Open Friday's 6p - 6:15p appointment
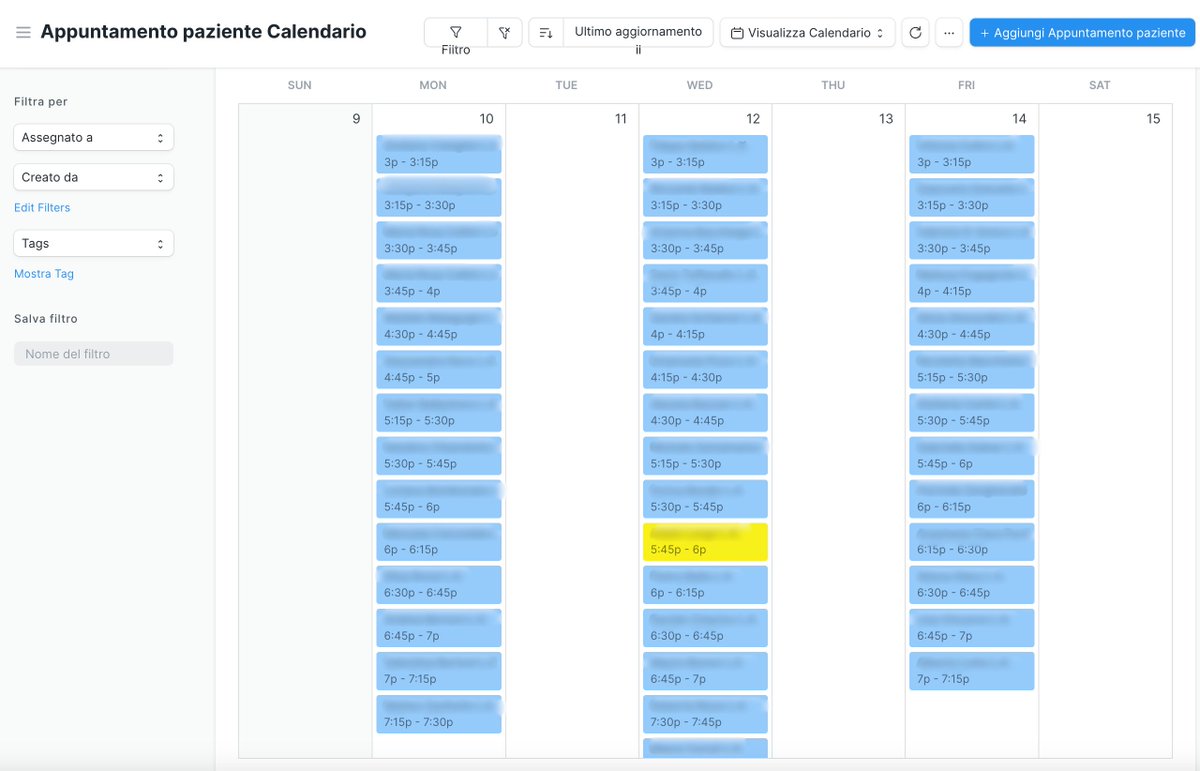The image size is (1200, 771). (x=972, y=498)
